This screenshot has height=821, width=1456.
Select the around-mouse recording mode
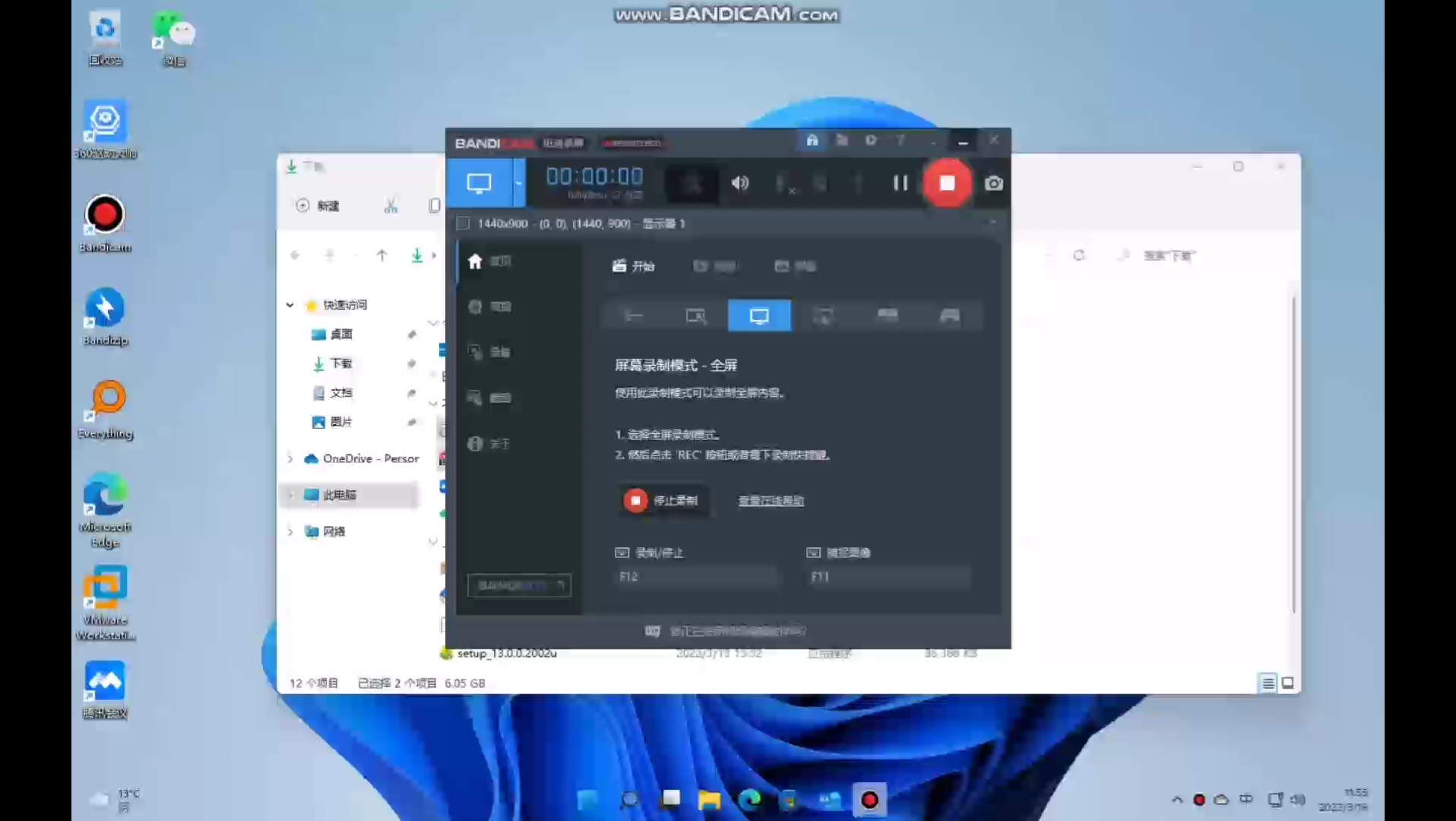tap(823, 315)
